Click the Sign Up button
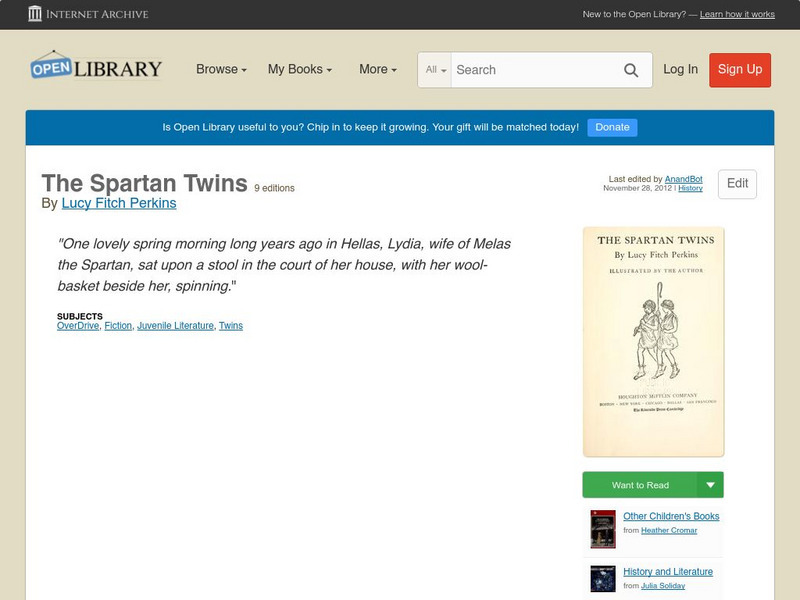 [x=739, y=70]
